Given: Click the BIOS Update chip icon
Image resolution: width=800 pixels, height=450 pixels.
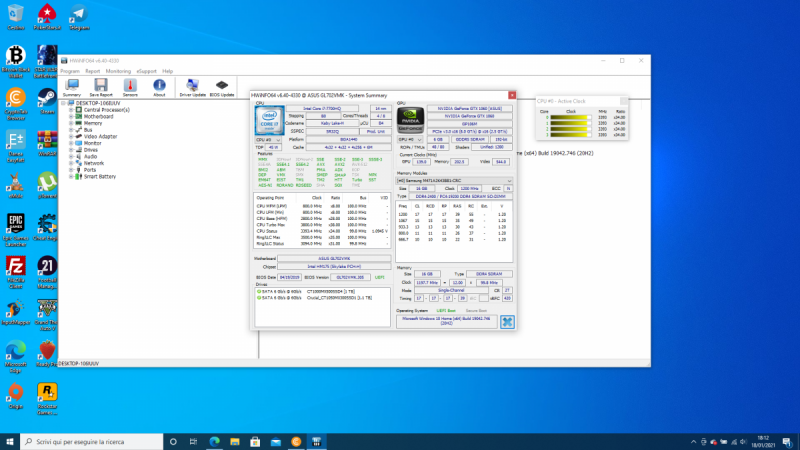Looking at the screenshot, I should (222, 86).
